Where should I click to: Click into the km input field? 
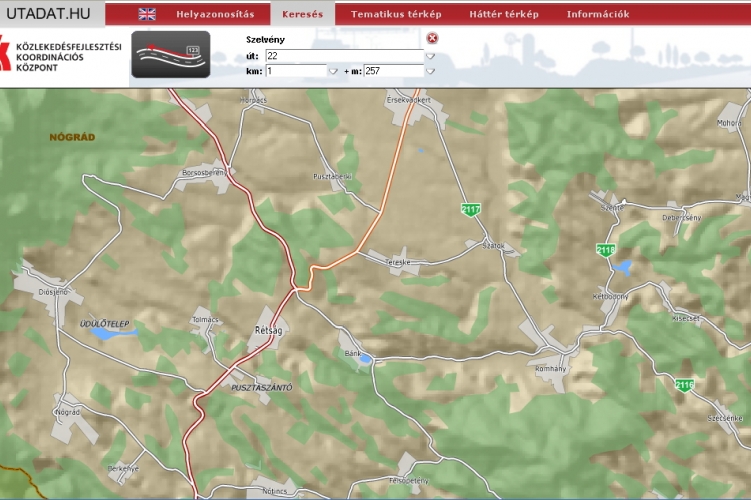click(295, 71)
